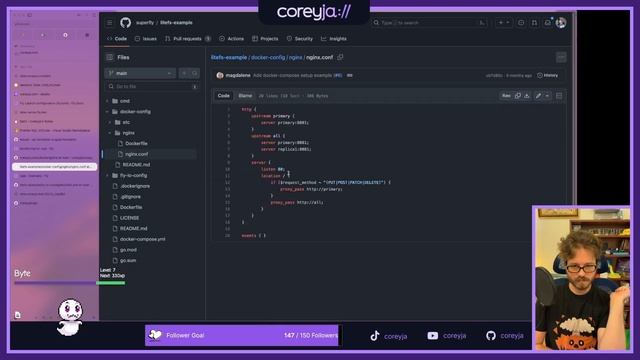
Task: Click the YouTube icon in stream overlay
Action: pos(433,336)
